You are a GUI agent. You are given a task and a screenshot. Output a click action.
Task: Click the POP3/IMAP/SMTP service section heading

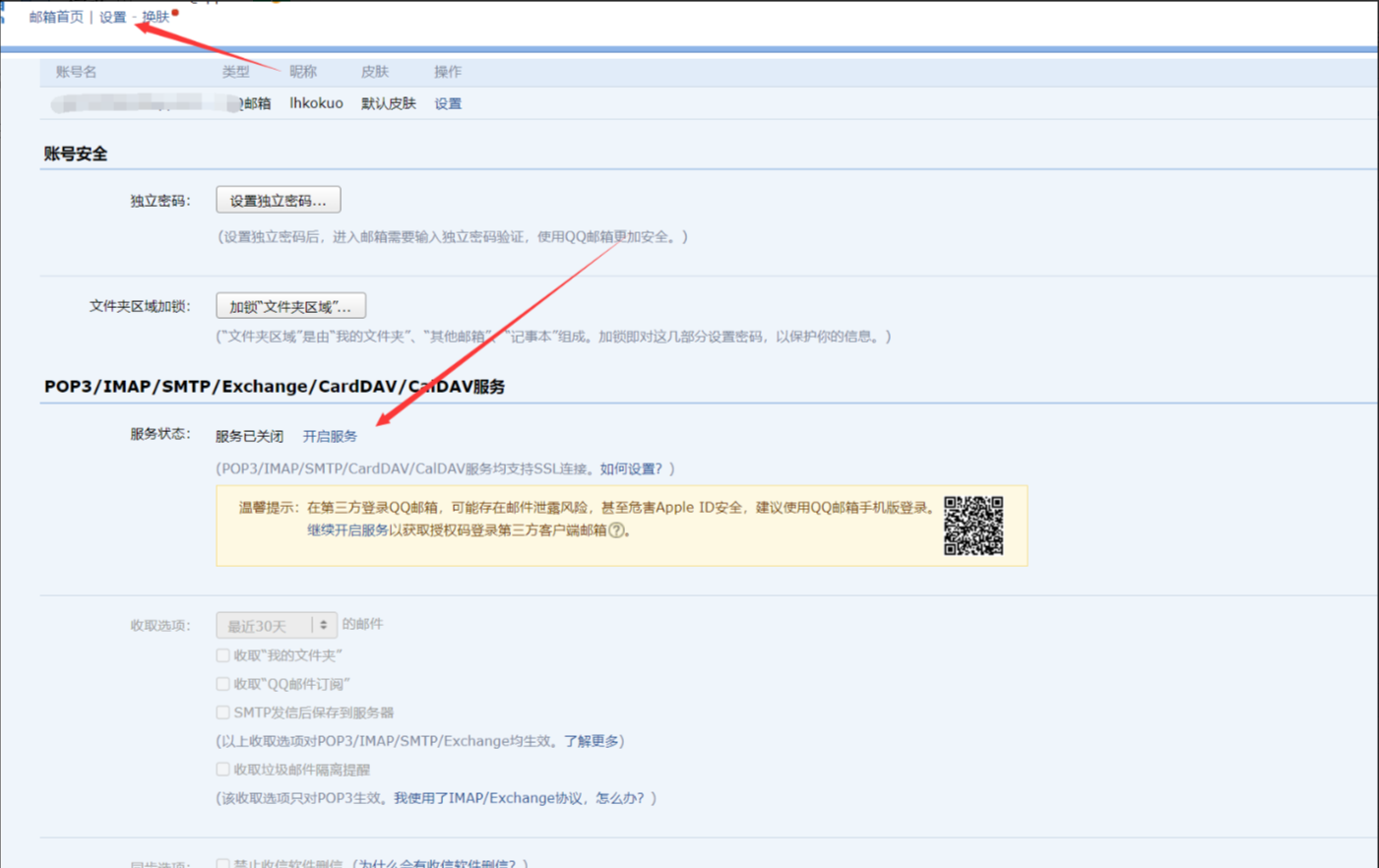pyautogui.click(x=275, y=387)
